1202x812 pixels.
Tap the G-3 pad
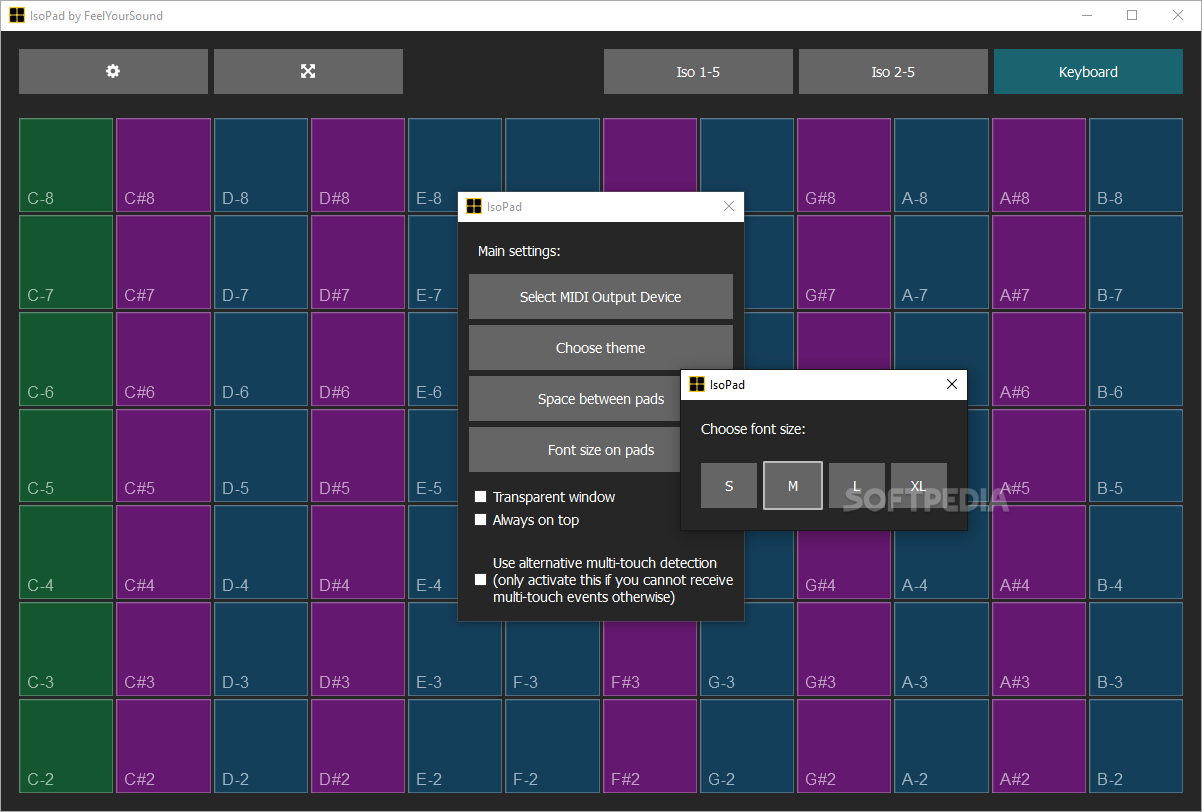[747, 650]
